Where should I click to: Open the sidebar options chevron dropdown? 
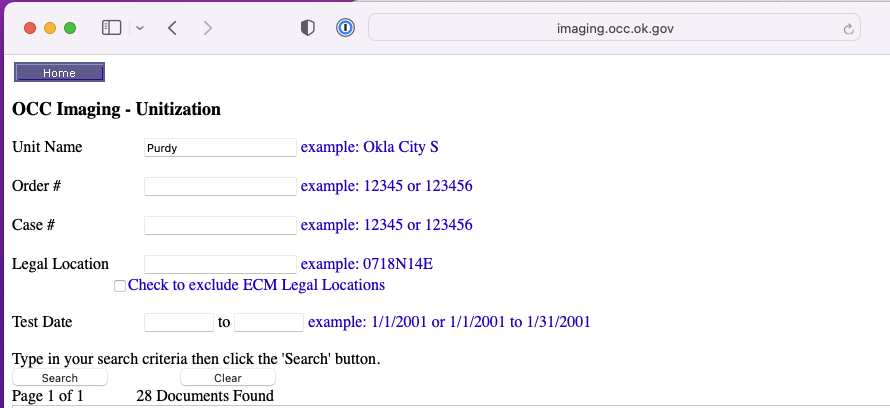click(140, 28)
